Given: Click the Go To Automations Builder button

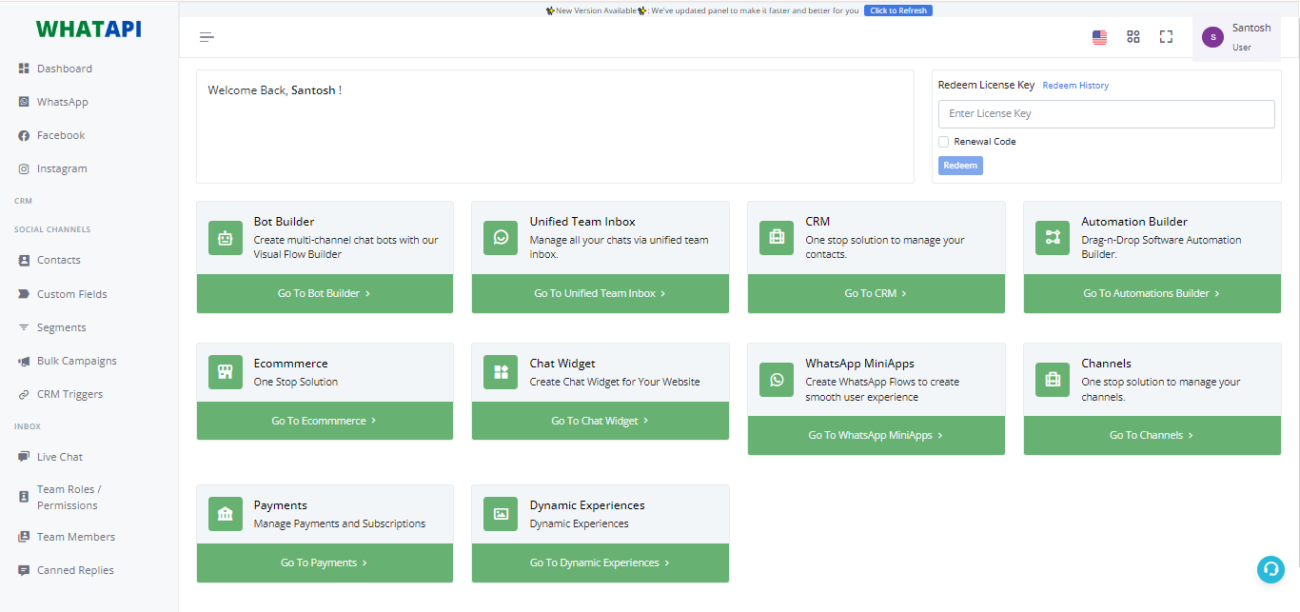Looking at the screenshot, I should [1151, 294].
